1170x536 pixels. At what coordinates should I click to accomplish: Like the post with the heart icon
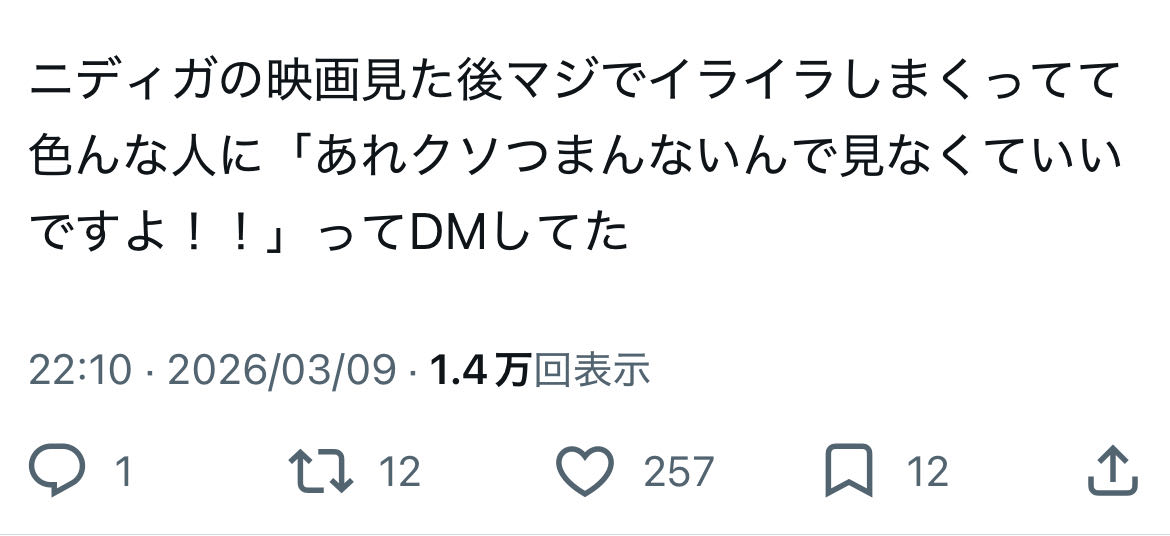(586, 471)
